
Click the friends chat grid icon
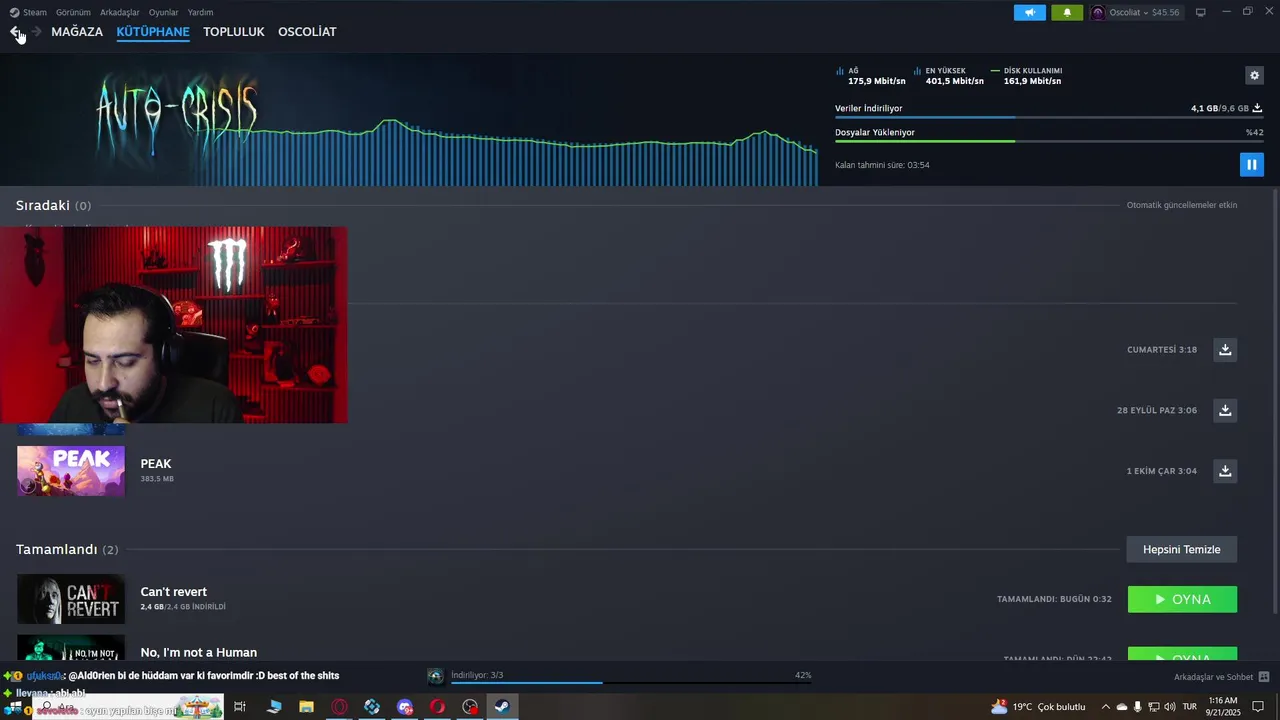tap(1264, 677)
